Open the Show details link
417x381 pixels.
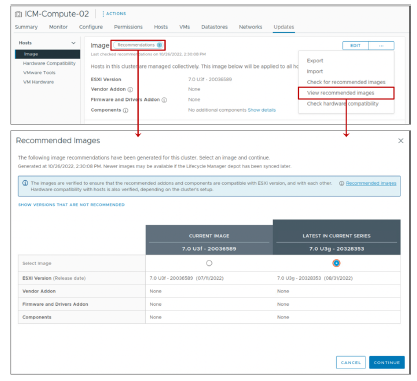(262, 110)
